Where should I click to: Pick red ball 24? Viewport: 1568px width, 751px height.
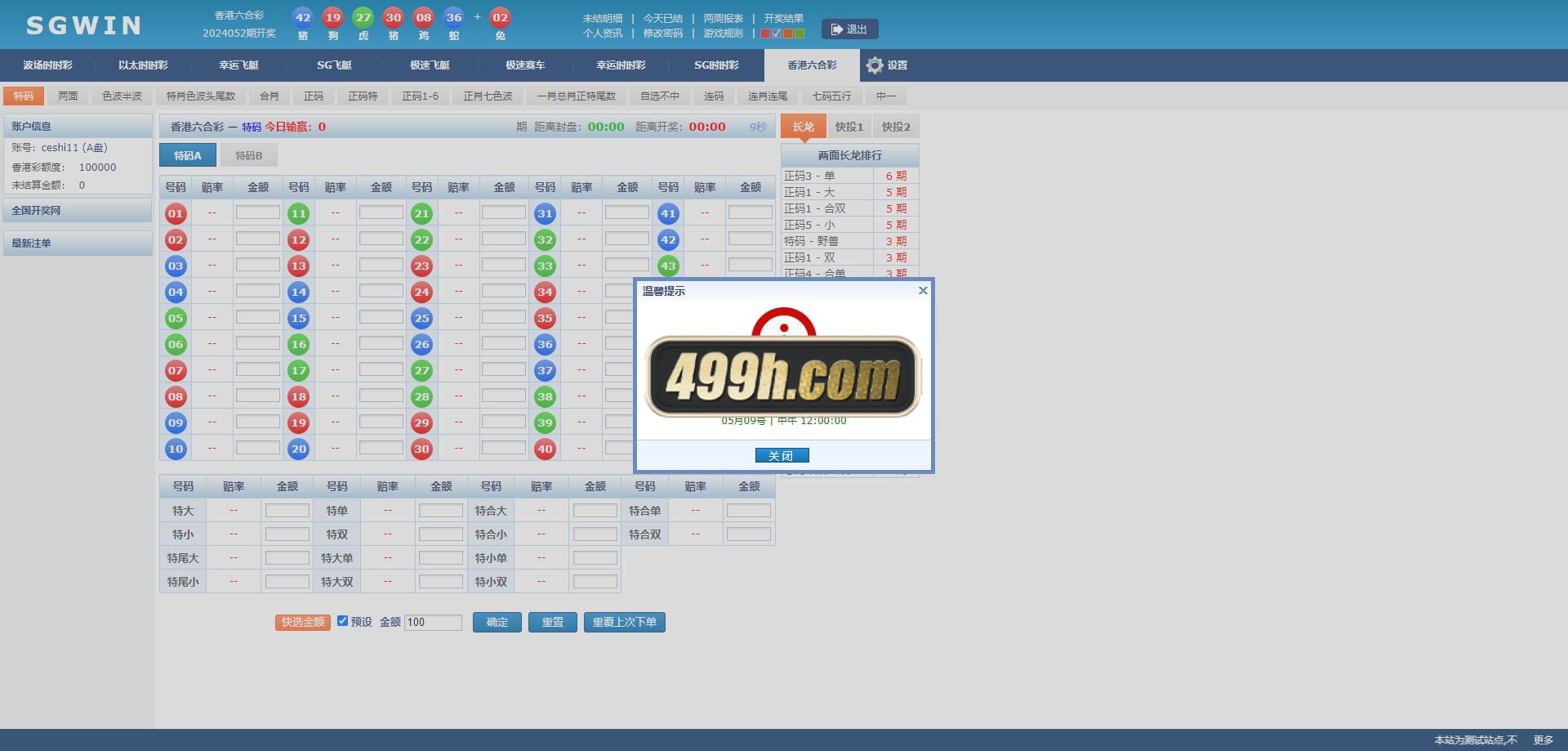421,293
